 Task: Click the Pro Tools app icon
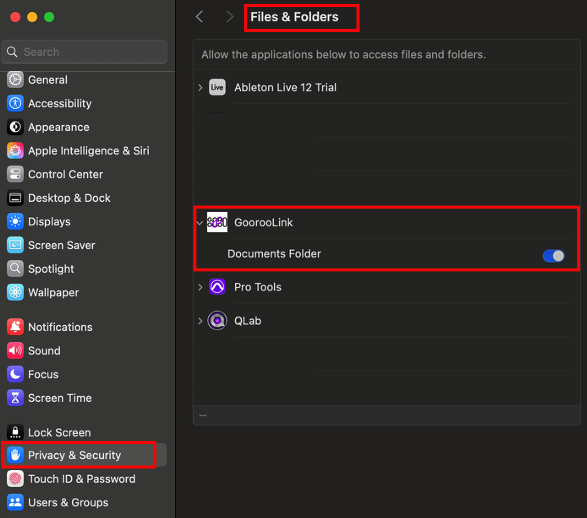pyautogui.click(x=217, y=287)
